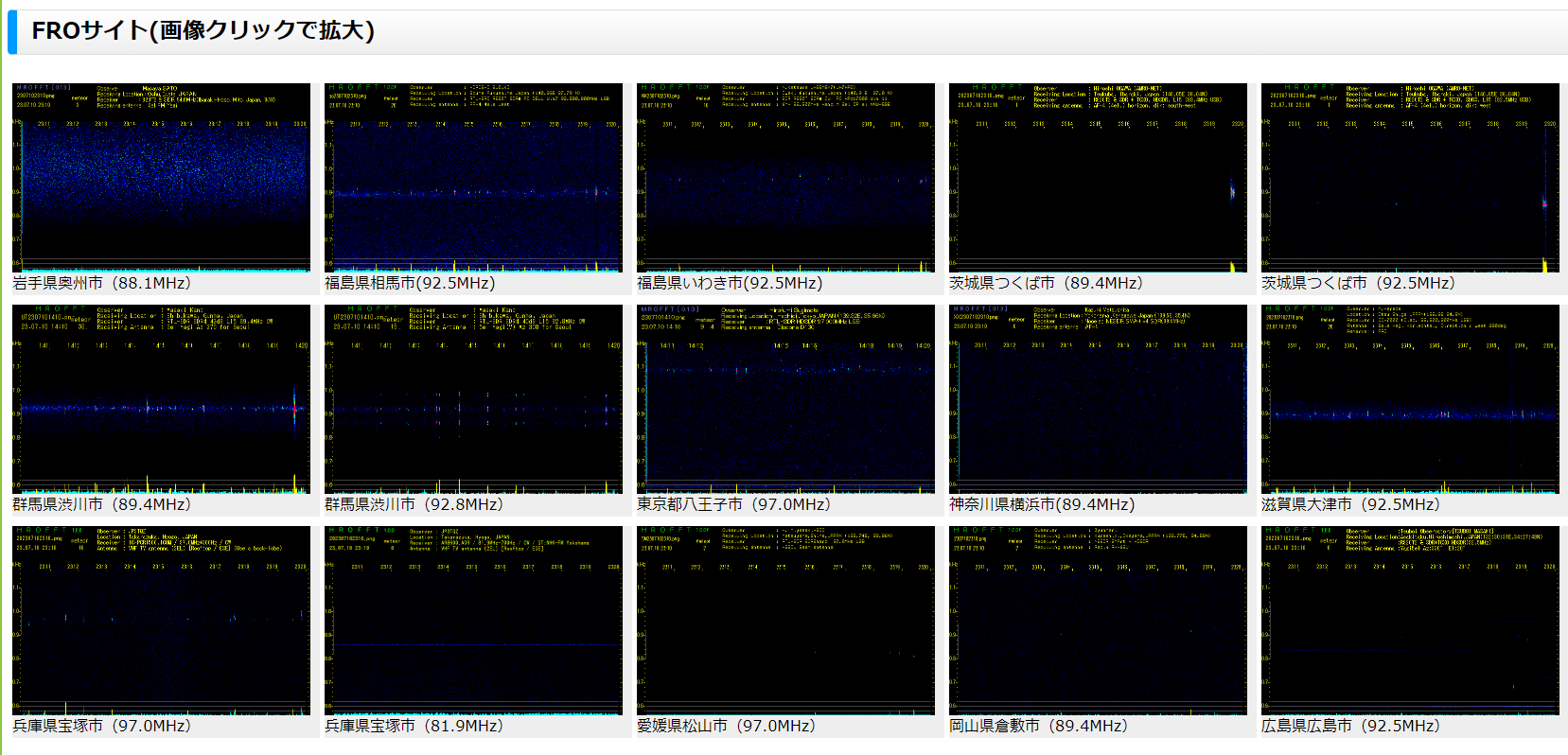Click the 岡山県倉敷市 (89.4MHz) spectrogram image
The image size is (1568, 755).
coord(1098,621)
